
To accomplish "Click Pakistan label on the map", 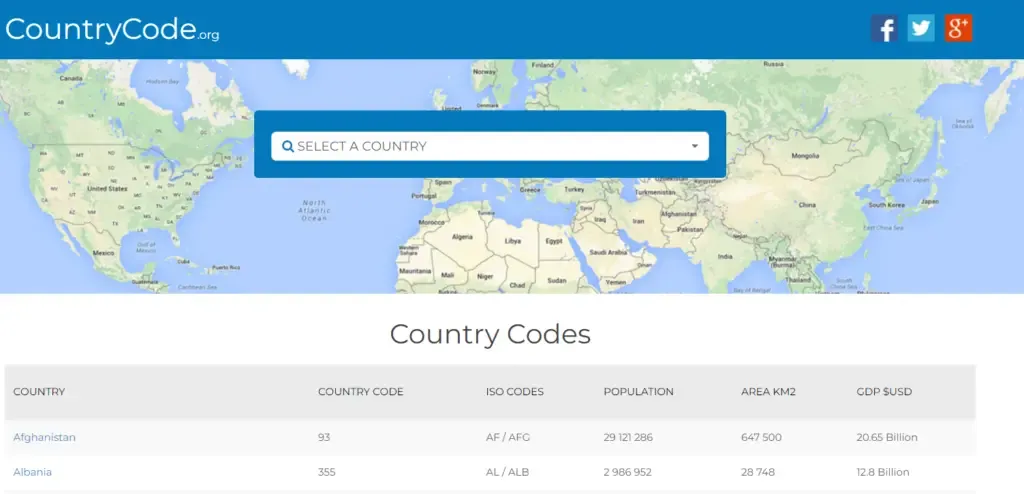I will pos(690,230).
